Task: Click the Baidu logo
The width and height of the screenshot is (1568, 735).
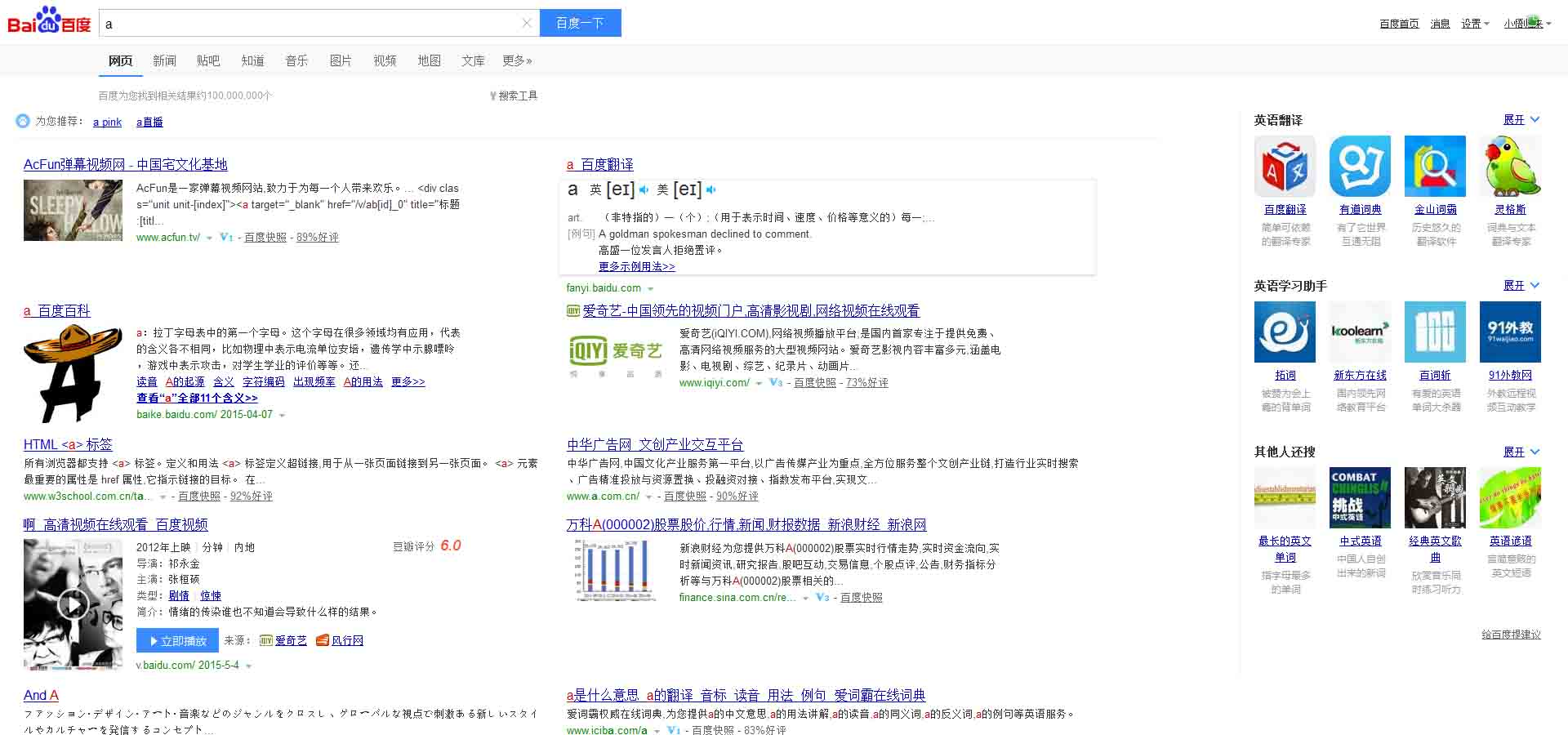Action: click(47, 22)
